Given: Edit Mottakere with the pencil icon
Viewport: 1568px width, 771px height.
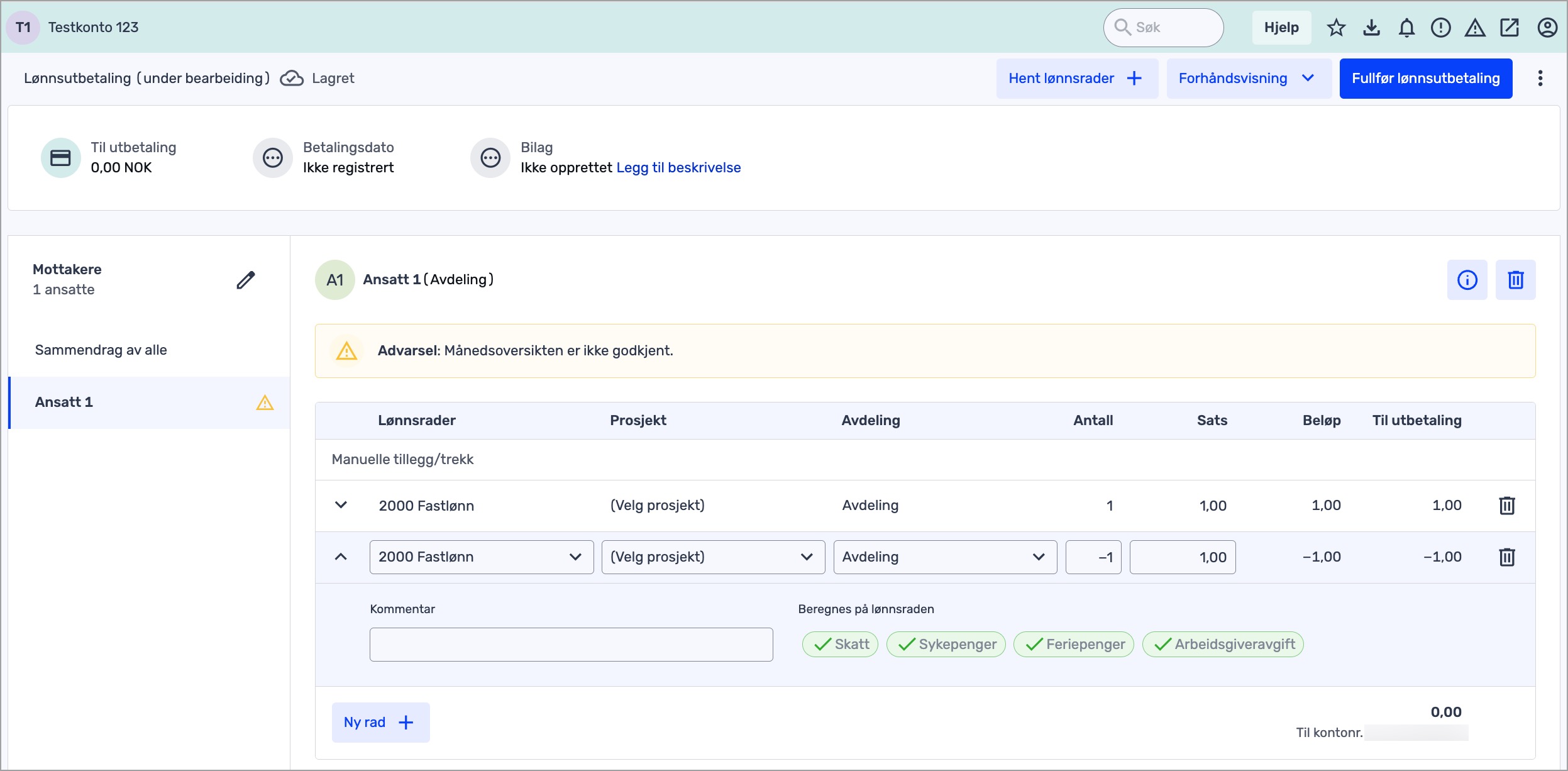Looking at the screenshot, I should tap(246, 280).
